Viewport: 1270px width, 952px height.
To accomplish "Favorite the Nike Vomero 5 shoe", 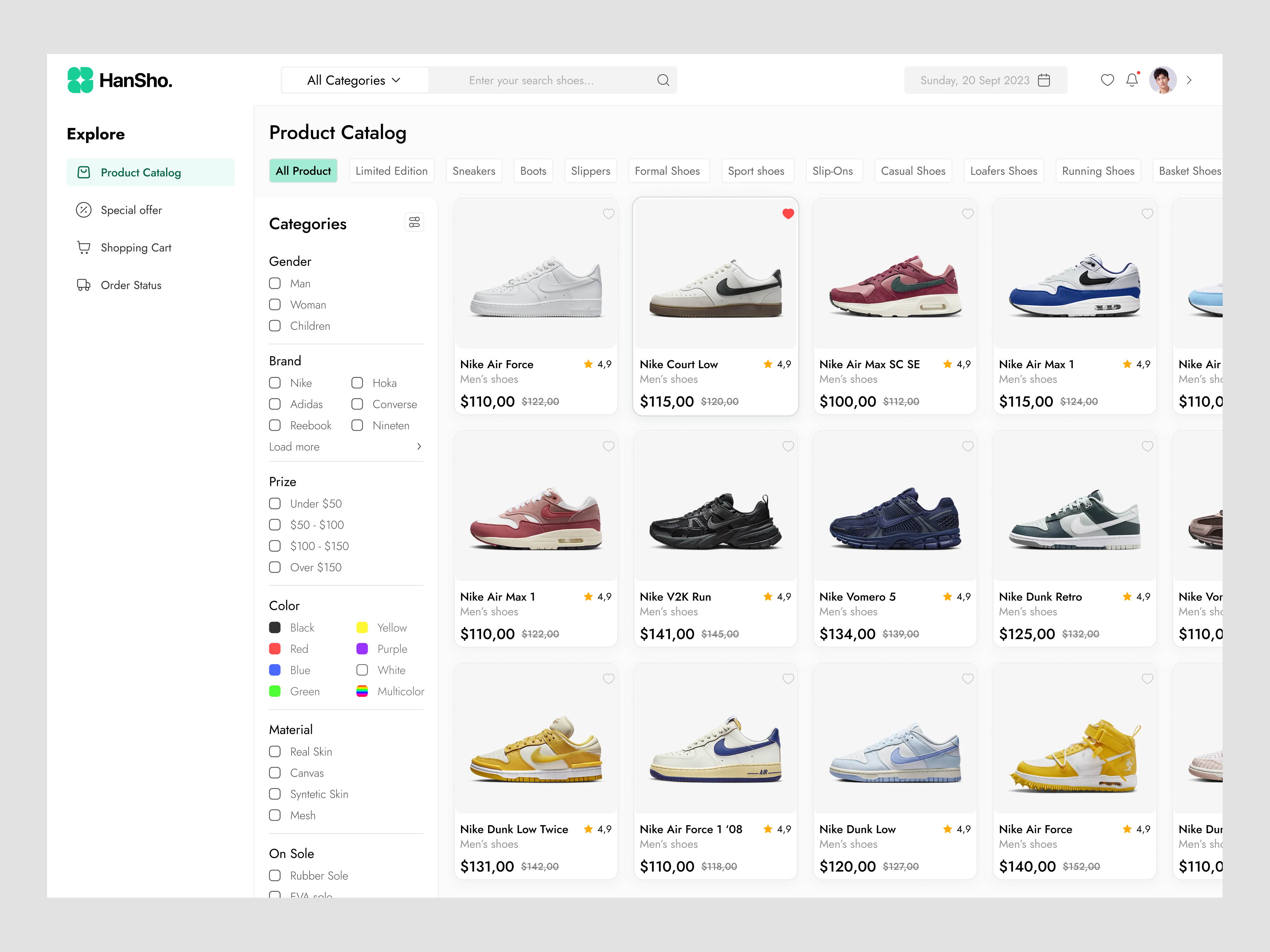I will [x=967, y=446].
